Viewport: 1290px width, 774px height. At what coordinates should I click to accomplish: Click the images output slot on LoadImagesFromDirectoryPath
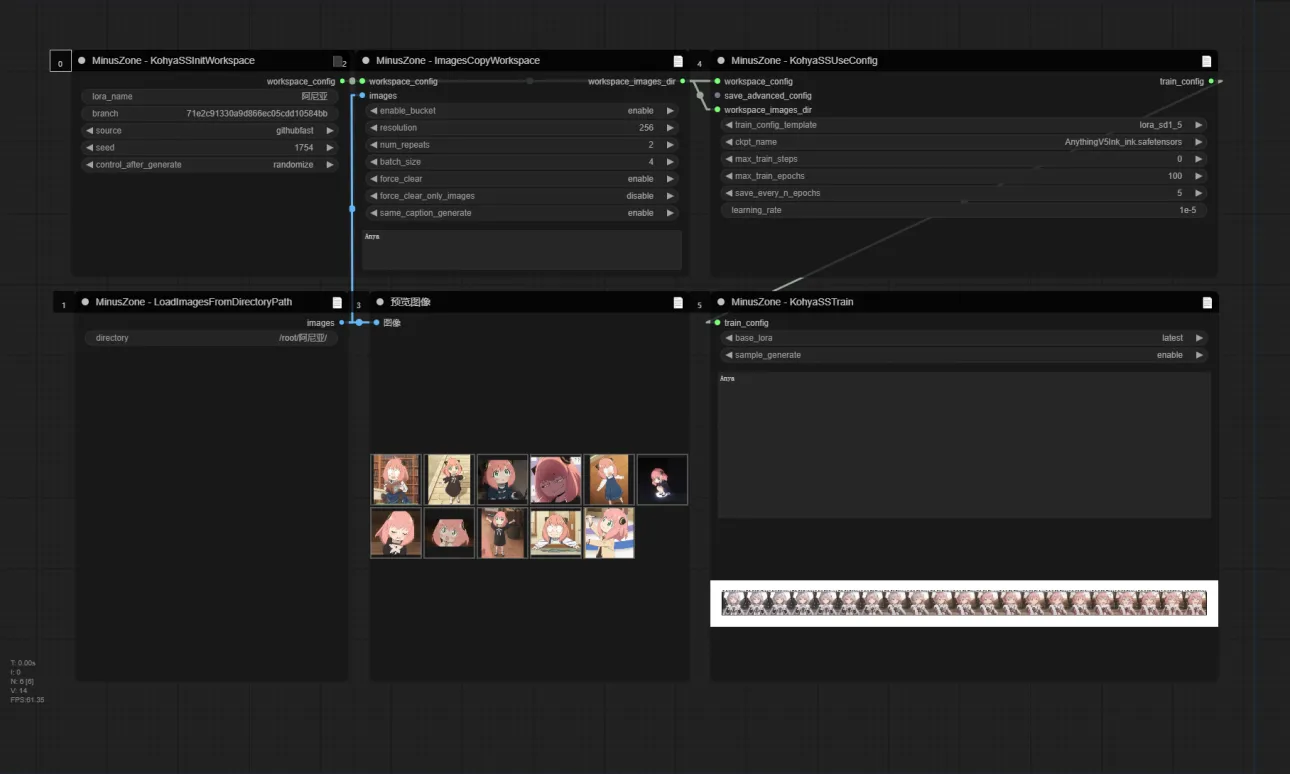(342, 323)
